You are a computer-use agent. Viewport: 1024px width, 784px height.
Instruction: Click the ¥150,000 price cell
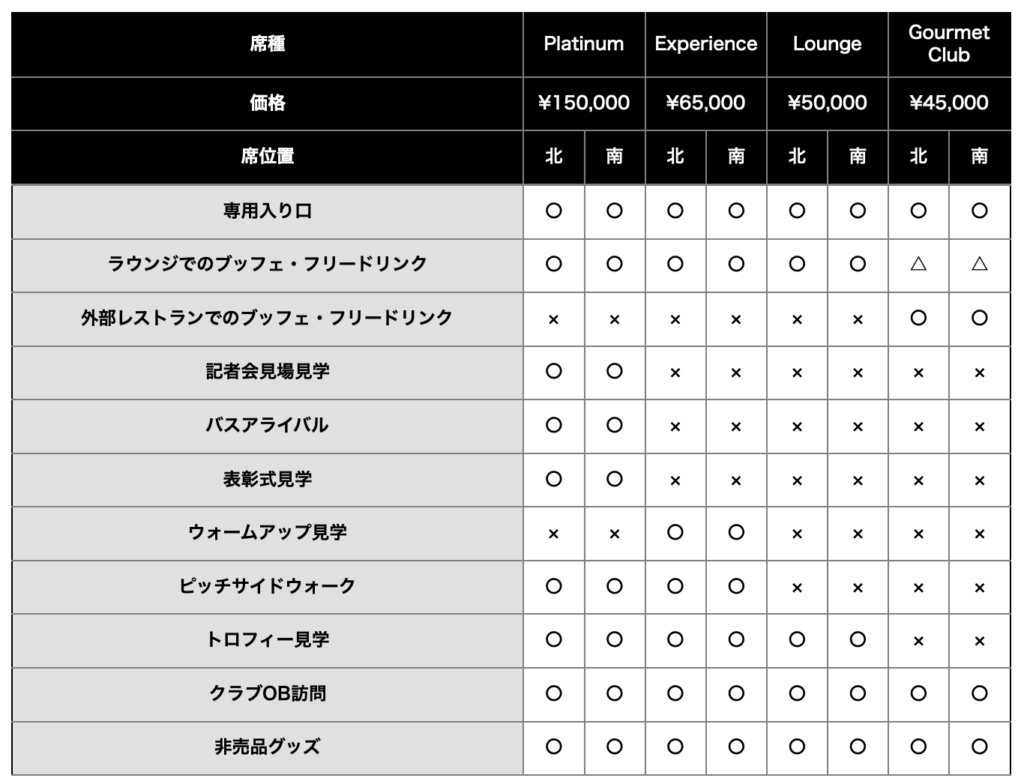point(584,102)
